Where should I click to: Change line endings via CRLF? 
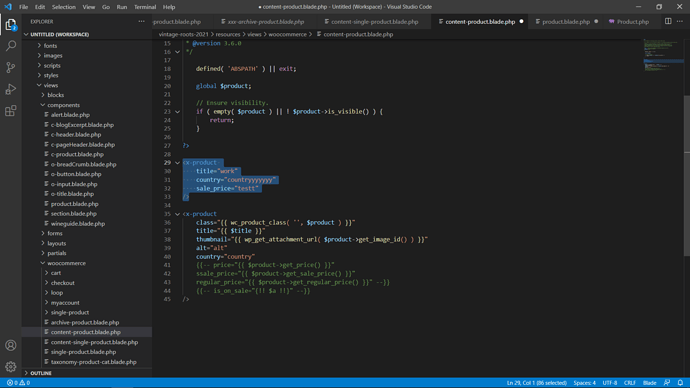tap(630, 383)
